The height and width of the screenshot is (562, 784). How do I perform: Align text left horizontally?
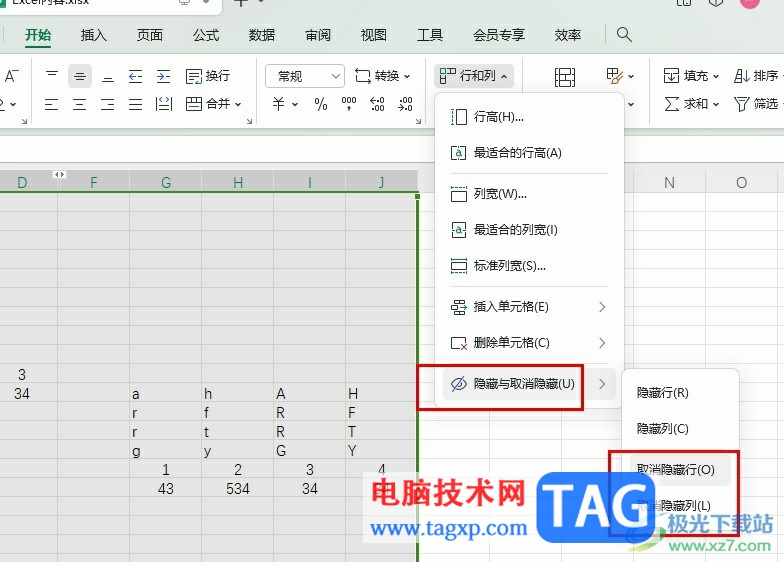pos(52,104)
